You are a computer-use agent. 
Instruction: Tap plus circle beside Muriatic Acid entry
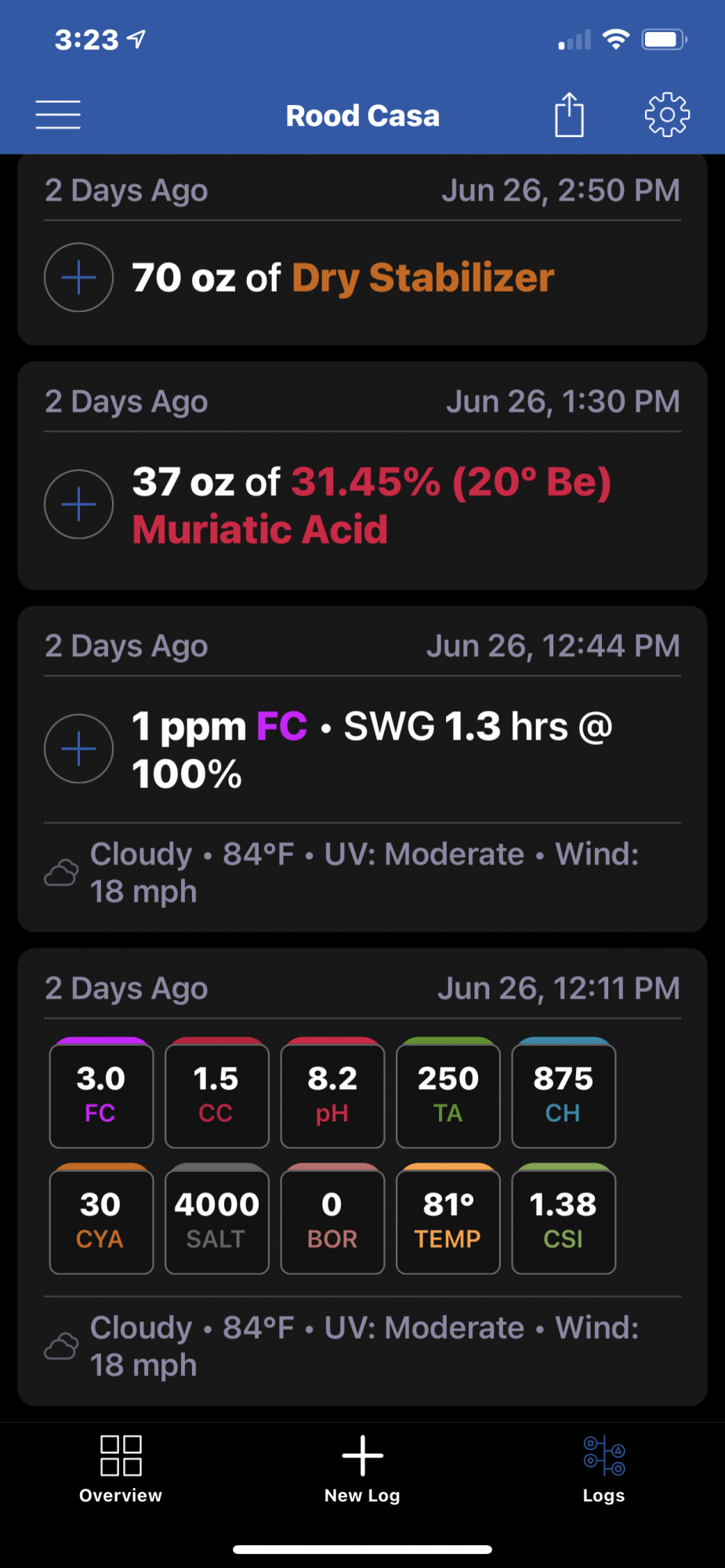[79, 504]
